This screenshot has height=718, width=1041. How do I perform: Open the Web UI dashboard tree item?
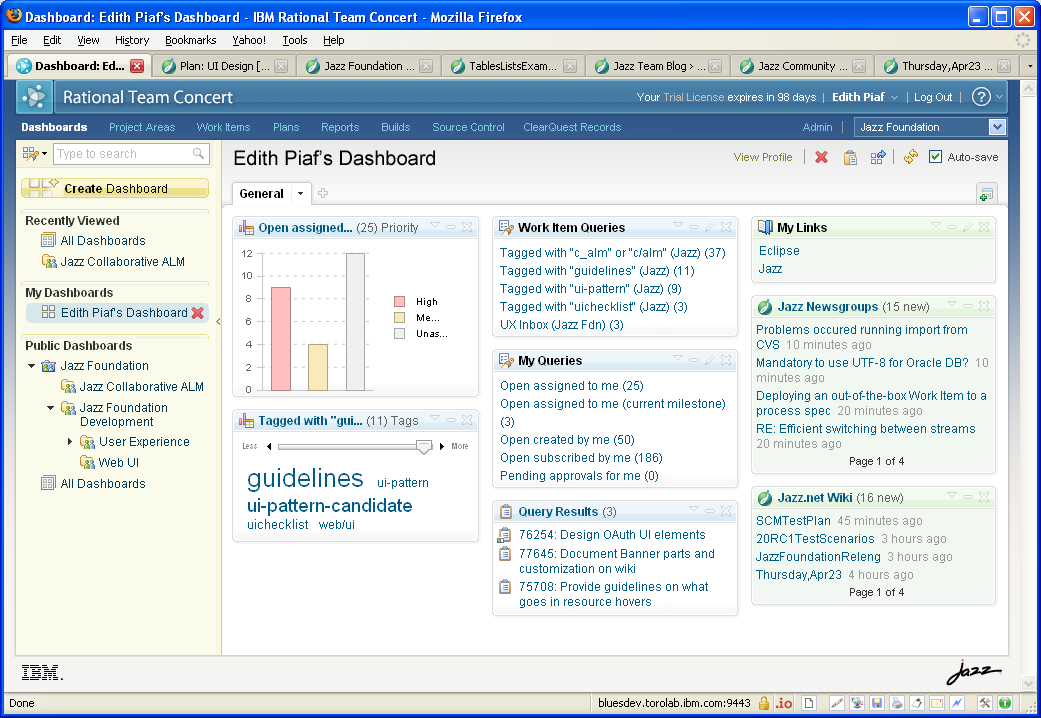click(x=119, y=462)
